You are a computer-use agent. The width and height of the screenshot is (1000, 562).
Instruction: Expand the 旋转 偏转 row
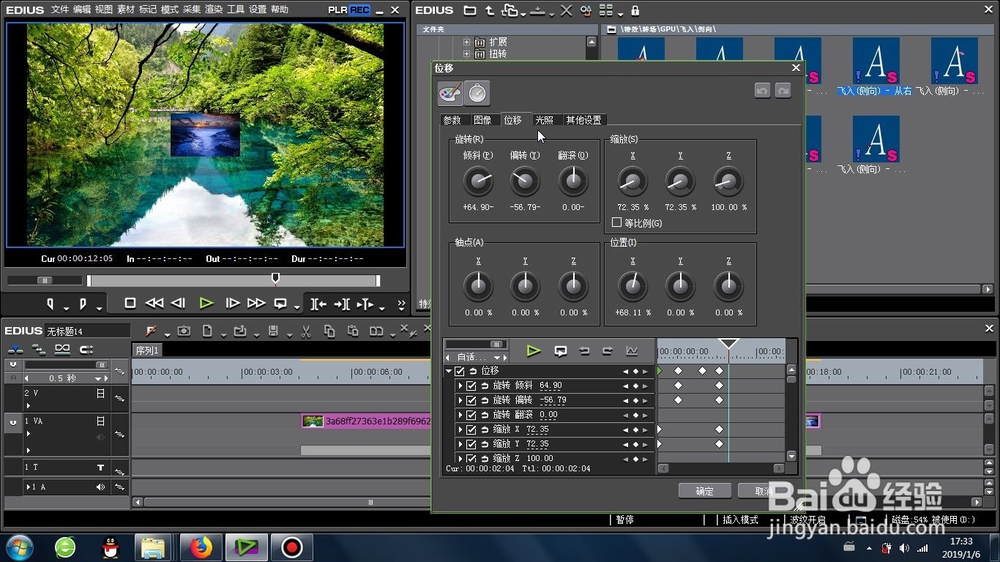[x=460, y=401]
